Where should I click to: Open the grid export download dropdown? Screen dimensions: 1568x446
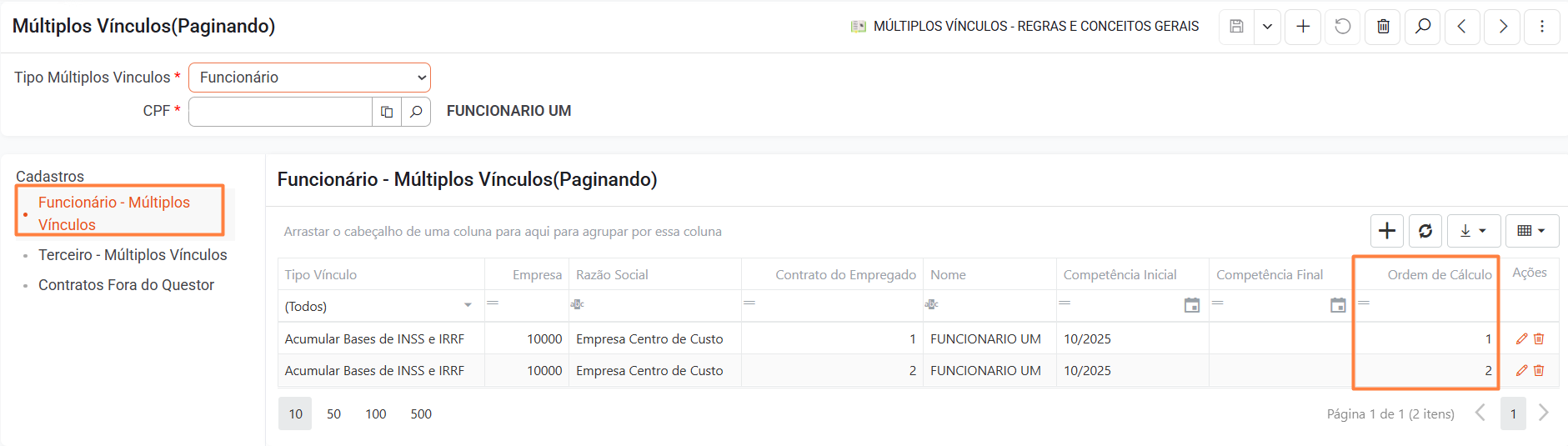pos(1473,231)
